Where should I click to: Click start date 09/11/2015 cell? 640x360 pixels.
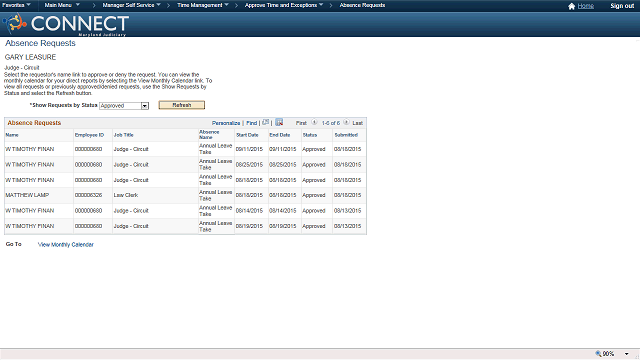tap(249, 149)
